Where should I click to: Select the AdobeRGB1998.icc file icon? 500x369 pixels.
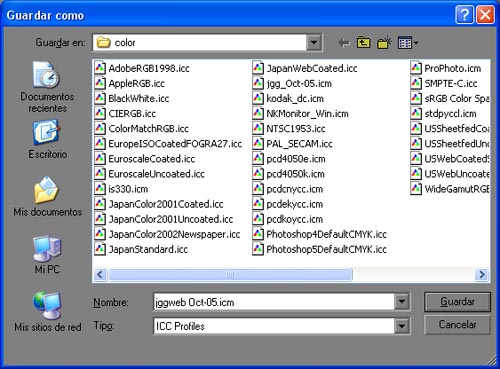point(100,68)
